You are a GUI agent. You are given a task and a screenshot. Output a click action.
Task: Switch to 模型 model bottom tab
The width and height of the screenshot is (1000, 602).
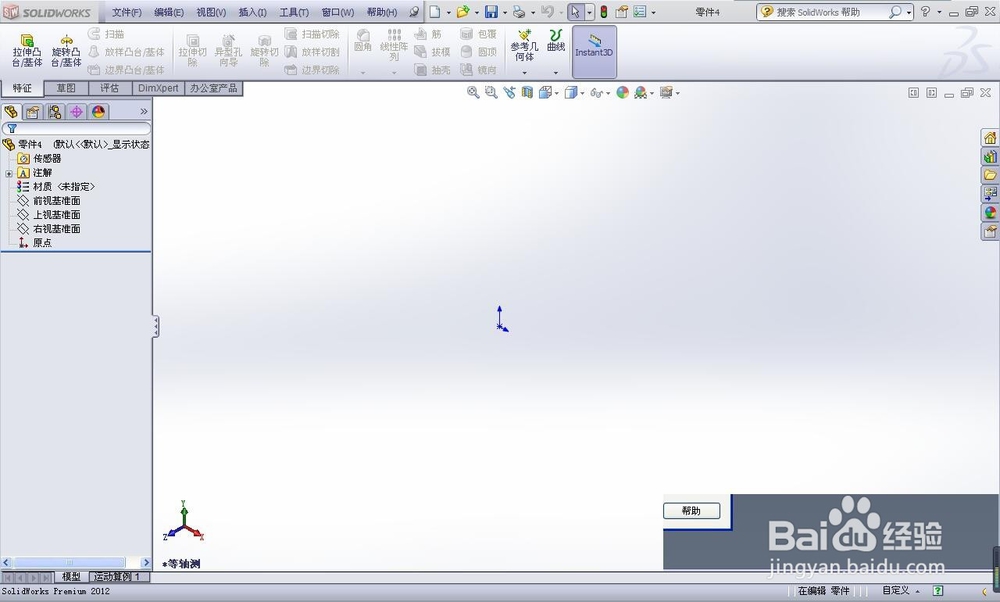(71, 576)
